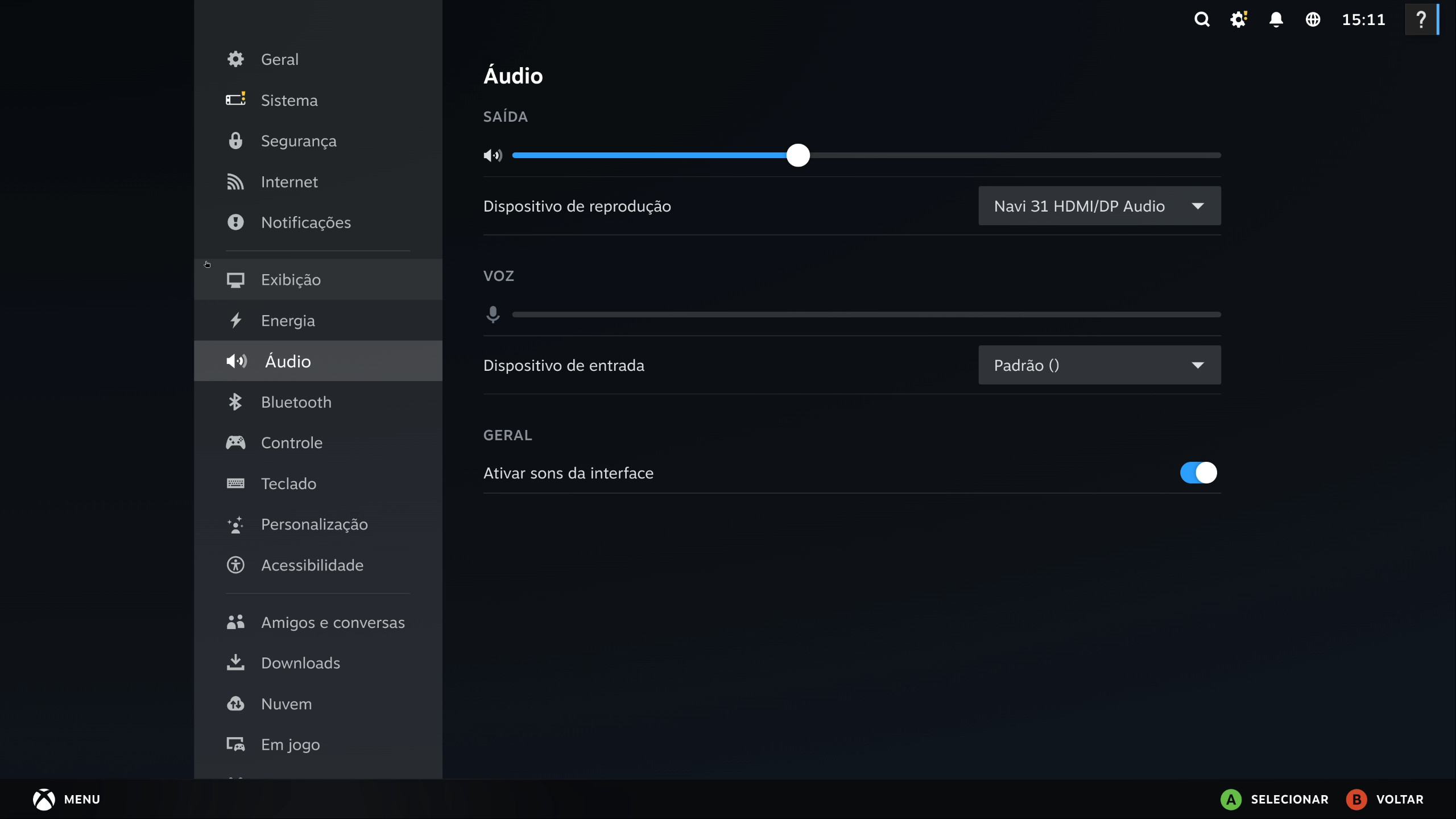Change playback device from Navi 31 HDMI/DP Audio
Image resolution: width=1456 pixels, height=819 pixels.
[1099, 206]
